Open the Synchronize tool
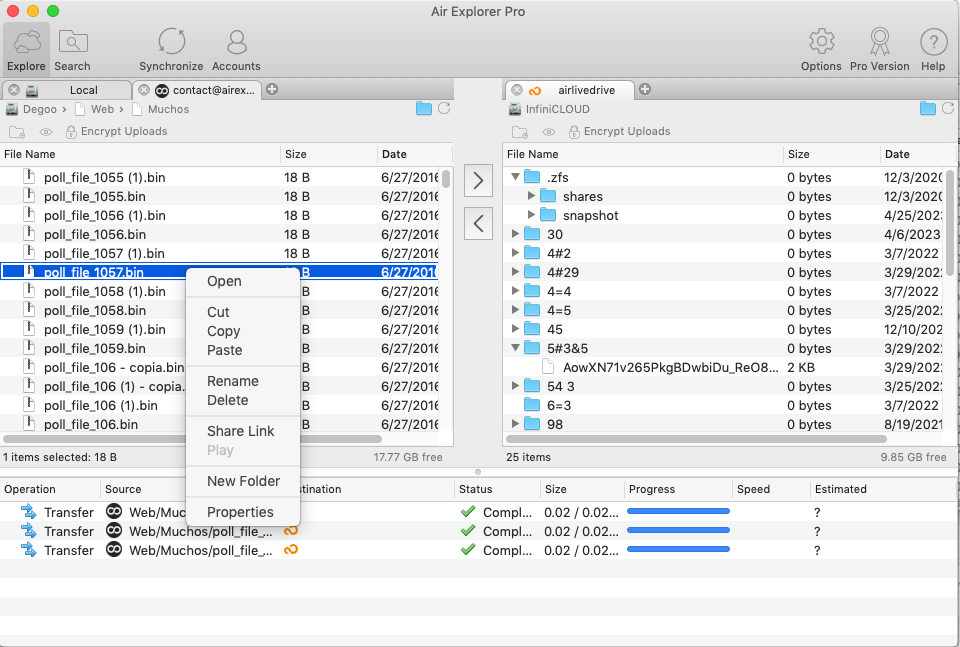The width and height of the screenshot is (960, 647). point(171,50)
